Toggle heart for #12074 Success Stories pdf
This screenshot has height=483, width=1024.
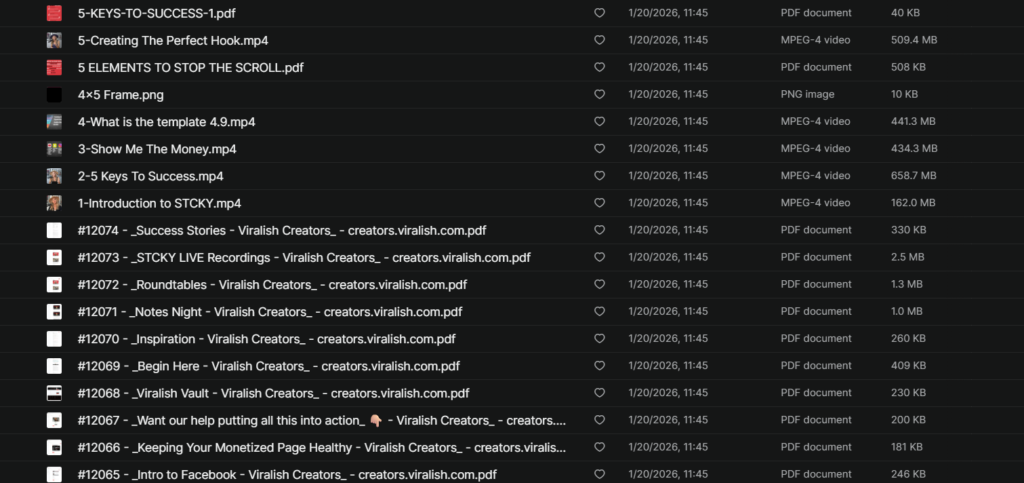(x=599, y=230)
